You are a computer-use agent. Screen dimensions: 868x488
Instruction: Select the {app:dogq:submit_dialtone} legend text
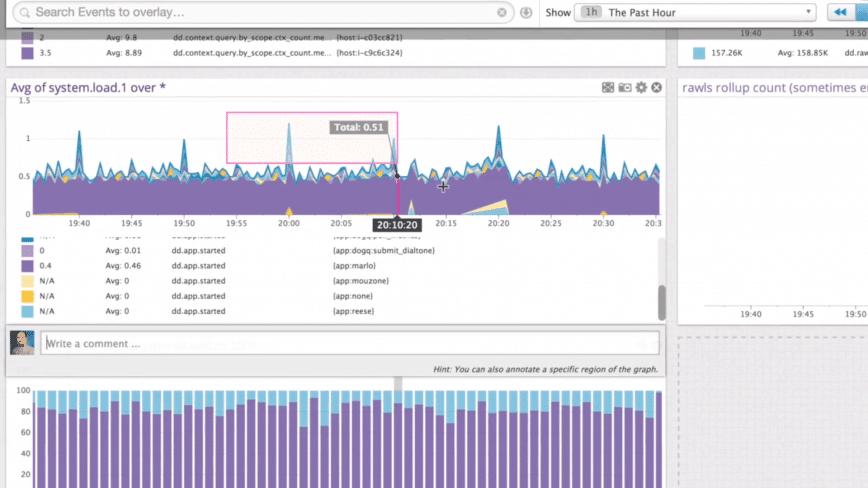(384, 251)
